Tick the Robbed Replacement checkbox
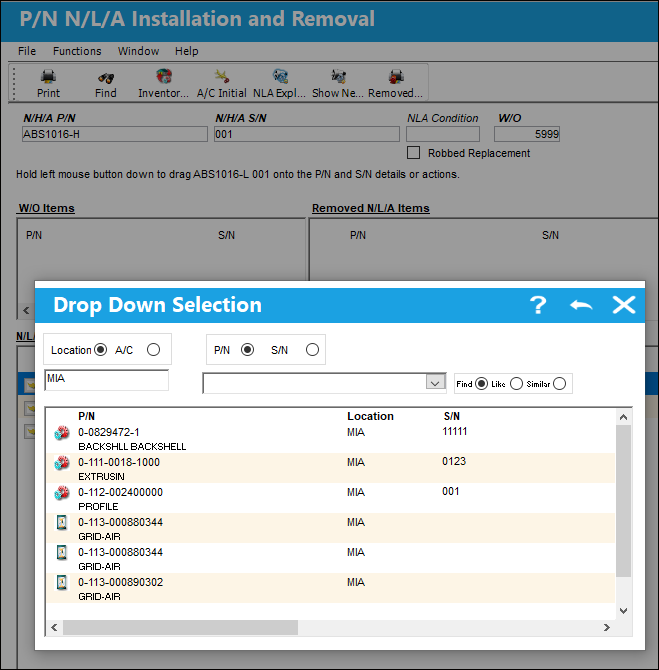The image size is (659, 670). pos(413,153)
